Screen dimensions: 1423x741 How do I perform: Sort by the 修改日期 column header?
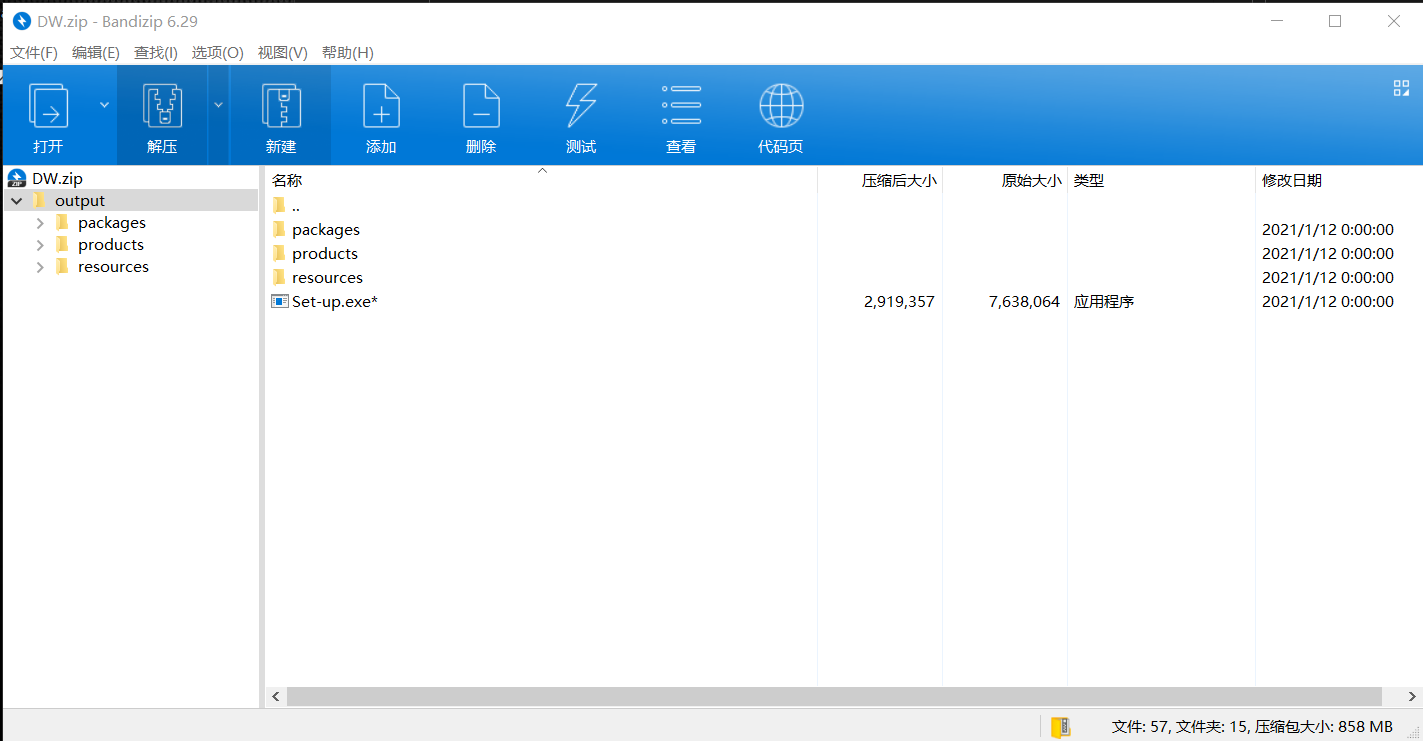[1339, 181]
